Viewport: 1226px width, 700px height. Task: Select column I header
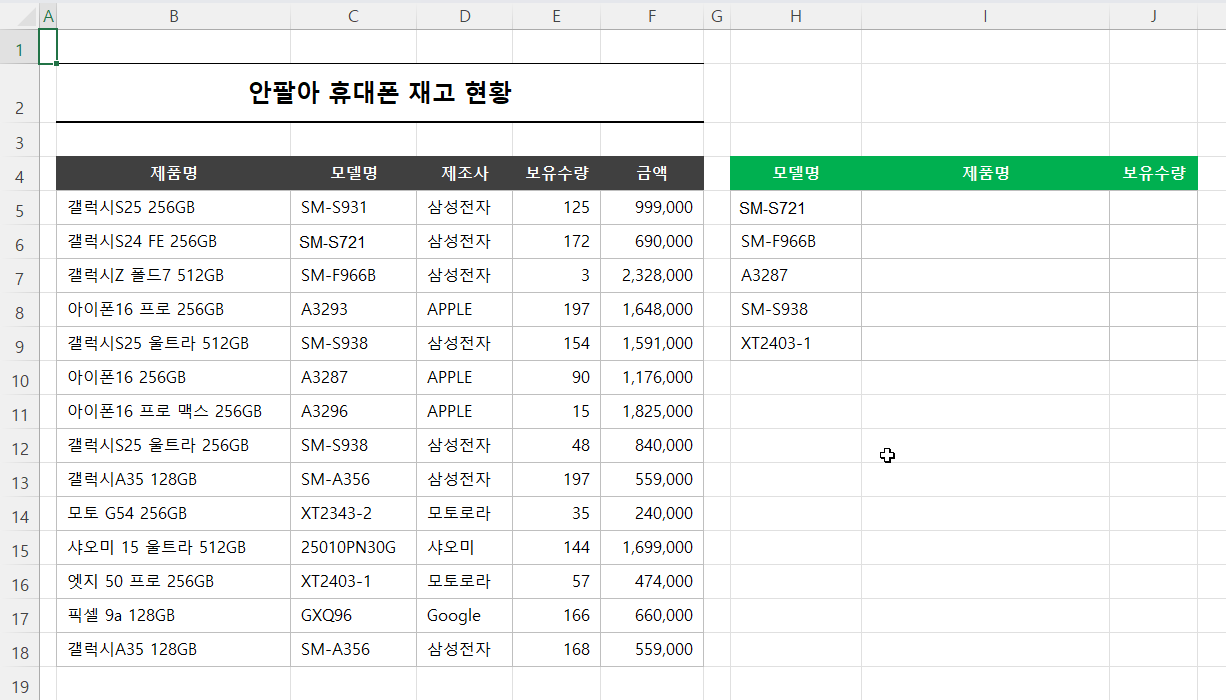985,16
